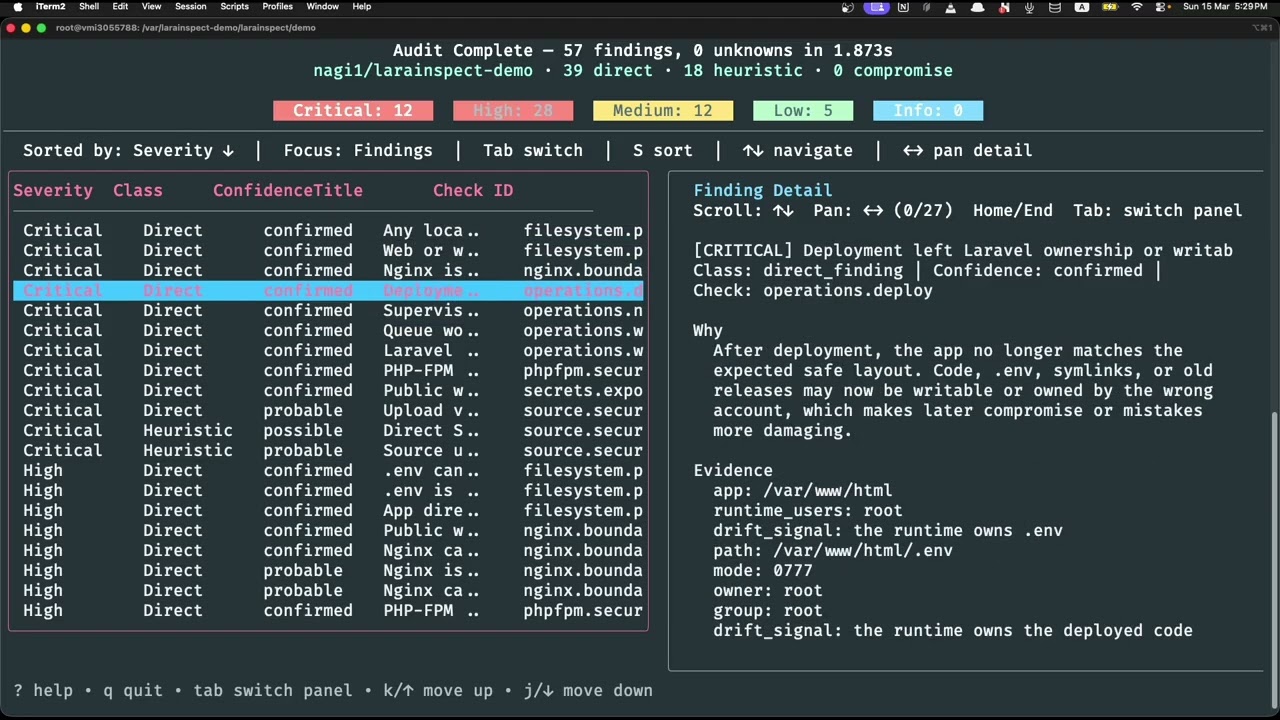Viewport: 1280px width, 720px height.
Task: Click the 'path: /var/www/html/.env' evidence line
Action: pos(833,550)
